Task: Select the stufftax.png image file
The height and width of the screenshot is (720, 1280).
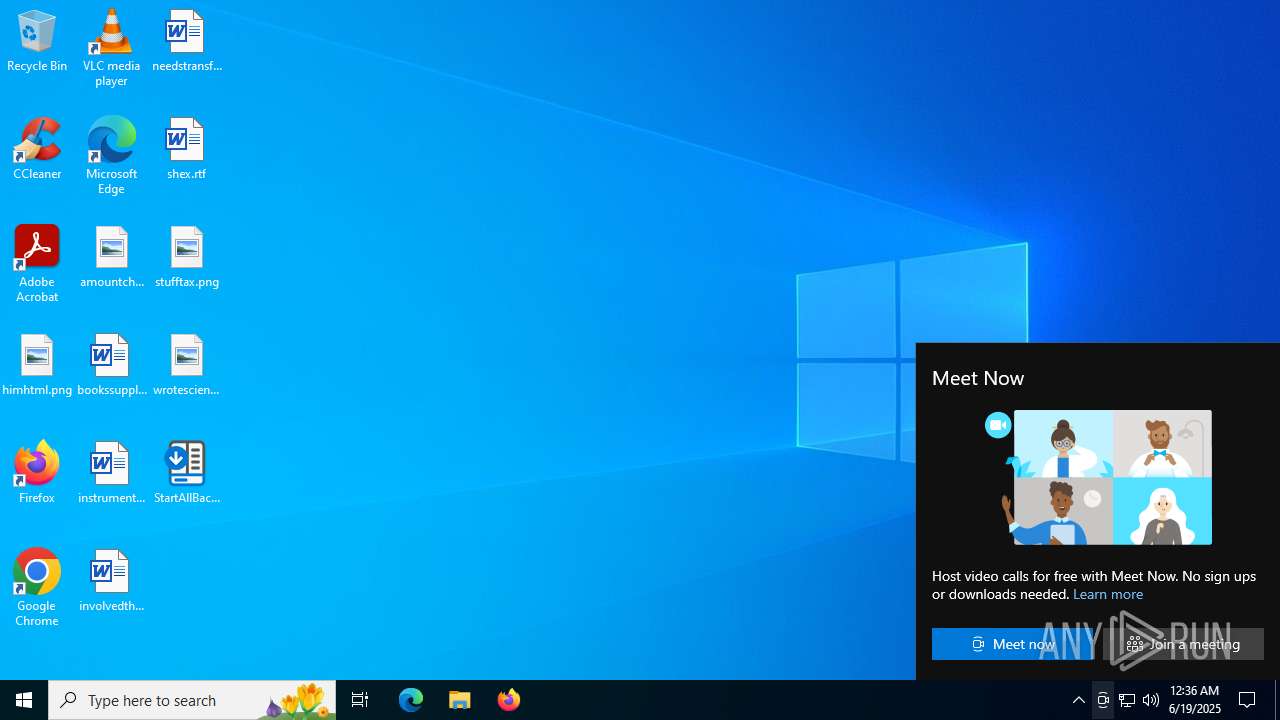Action: pyautogui.click(x=187, y=257)
